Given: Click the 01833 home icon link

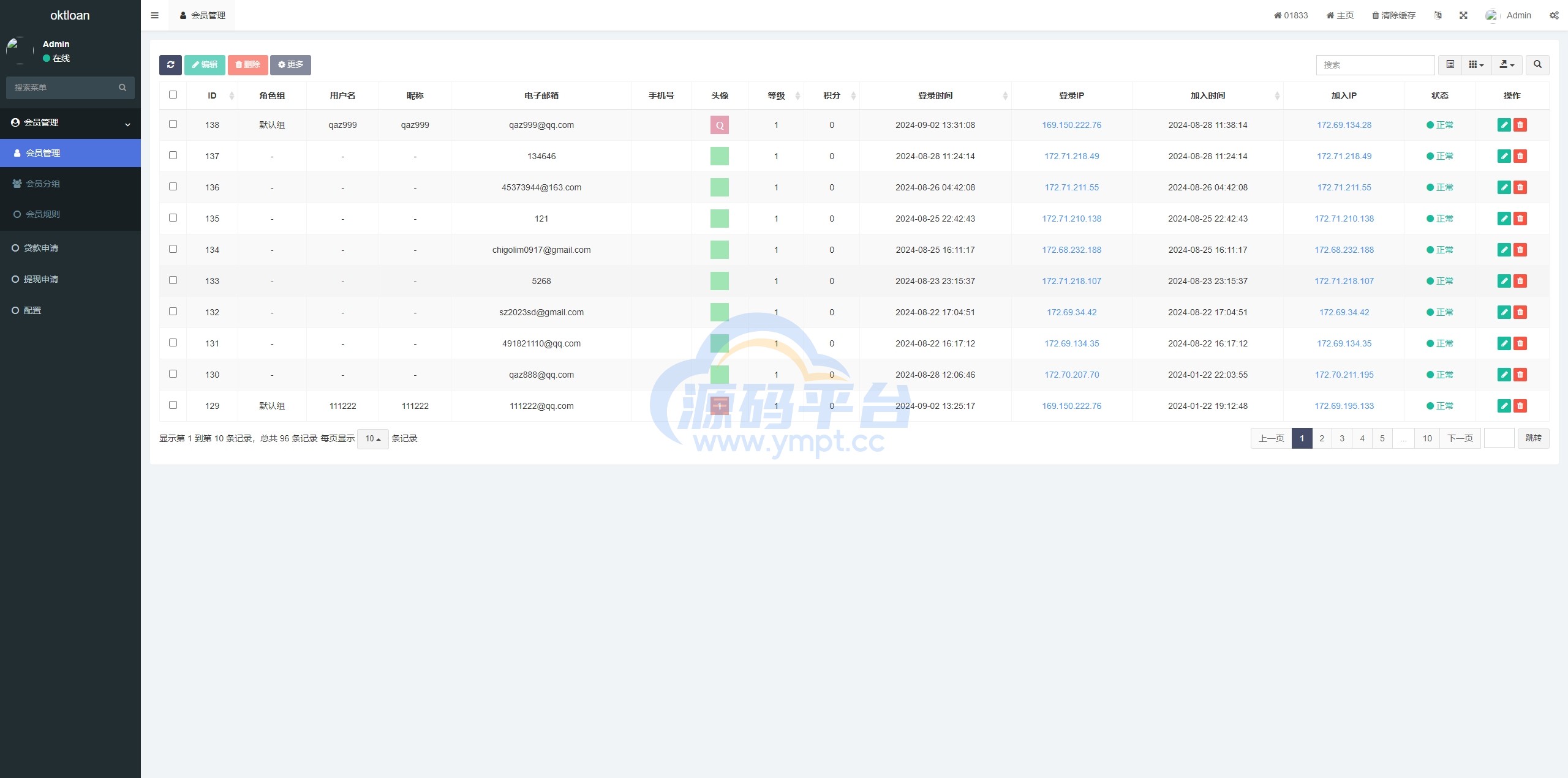Looking at the screenshot, I should click(1291, 15).
